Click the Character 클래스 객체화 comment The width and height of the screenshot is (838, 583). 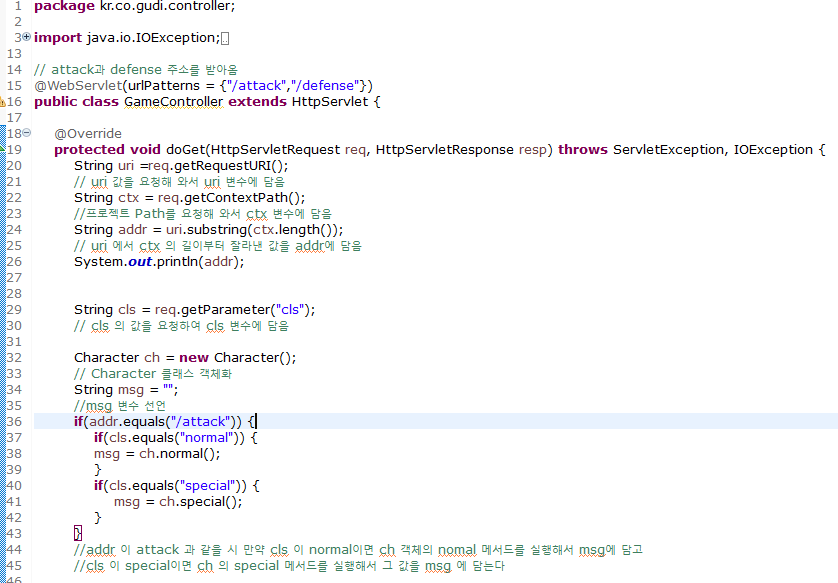[x=153, y=374]
